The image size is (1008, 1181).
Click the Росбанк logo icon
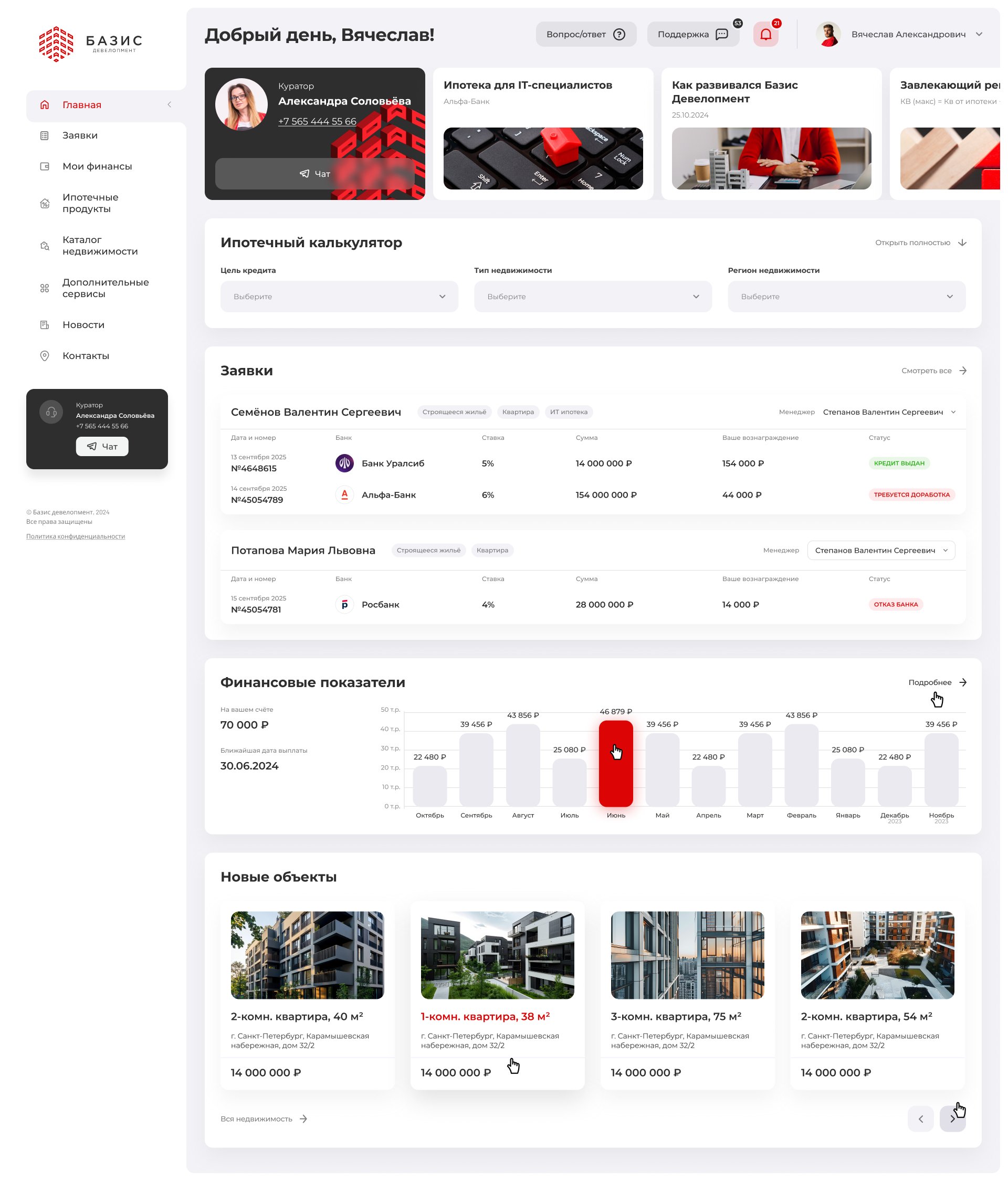(344, 604)
